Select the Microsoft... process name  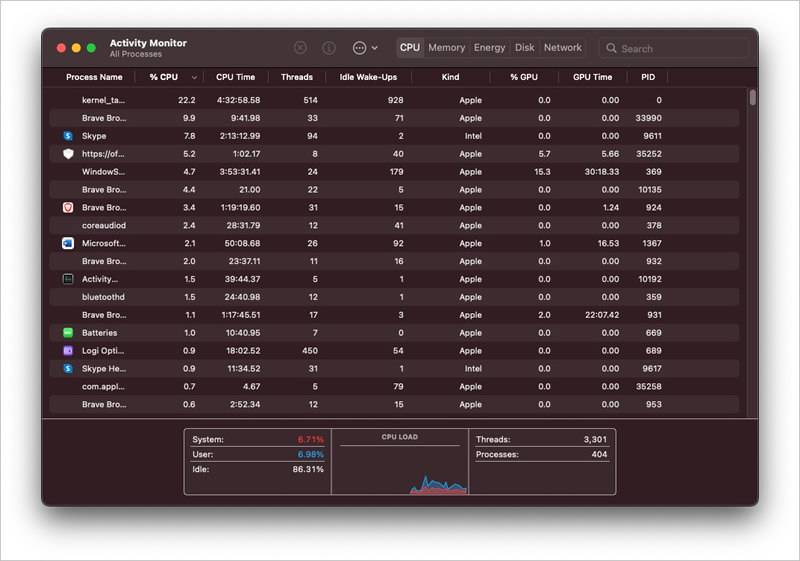pos(104,243)
